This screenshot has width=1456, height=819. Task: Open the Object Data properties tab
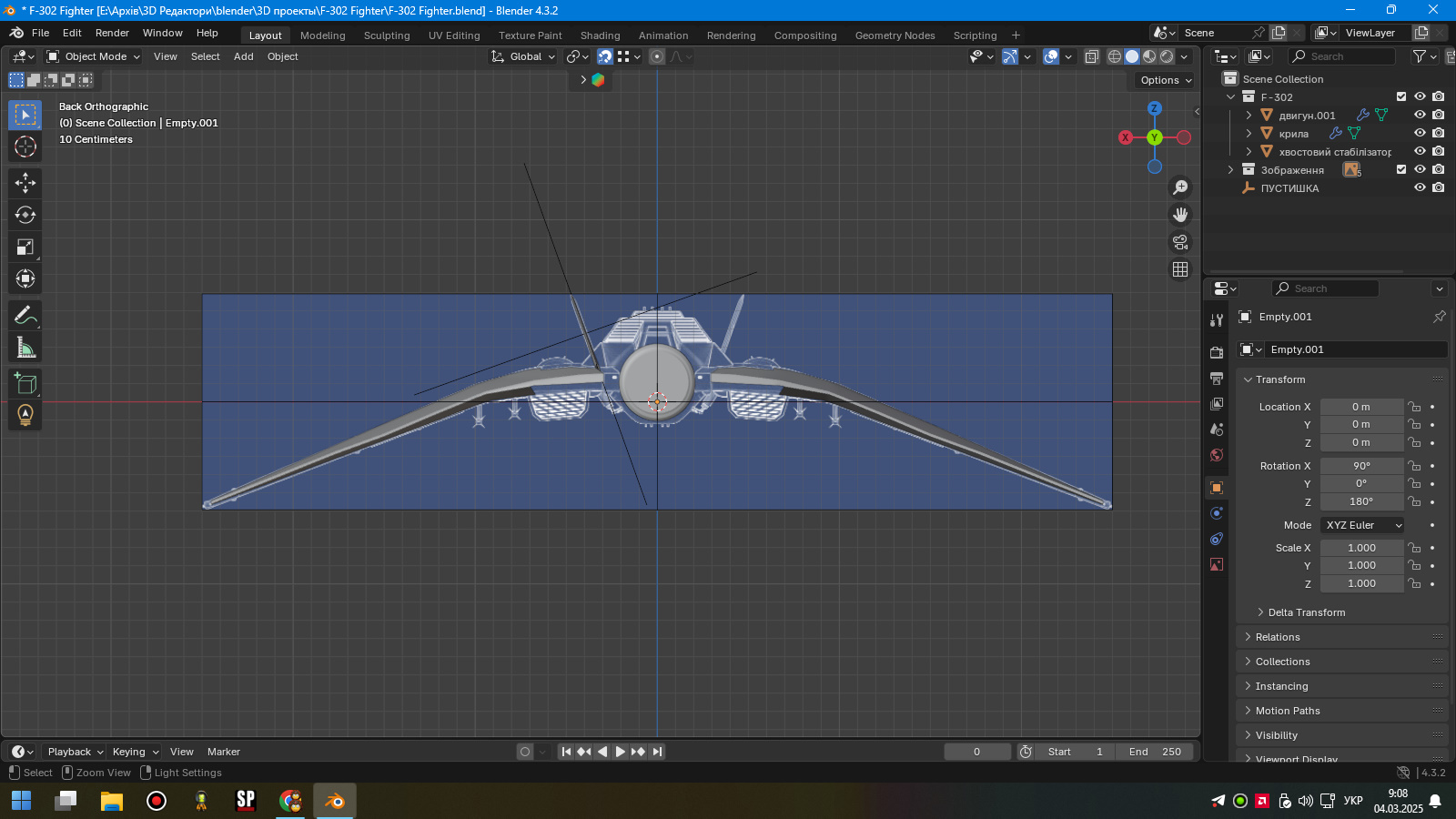click(1217, 564)
